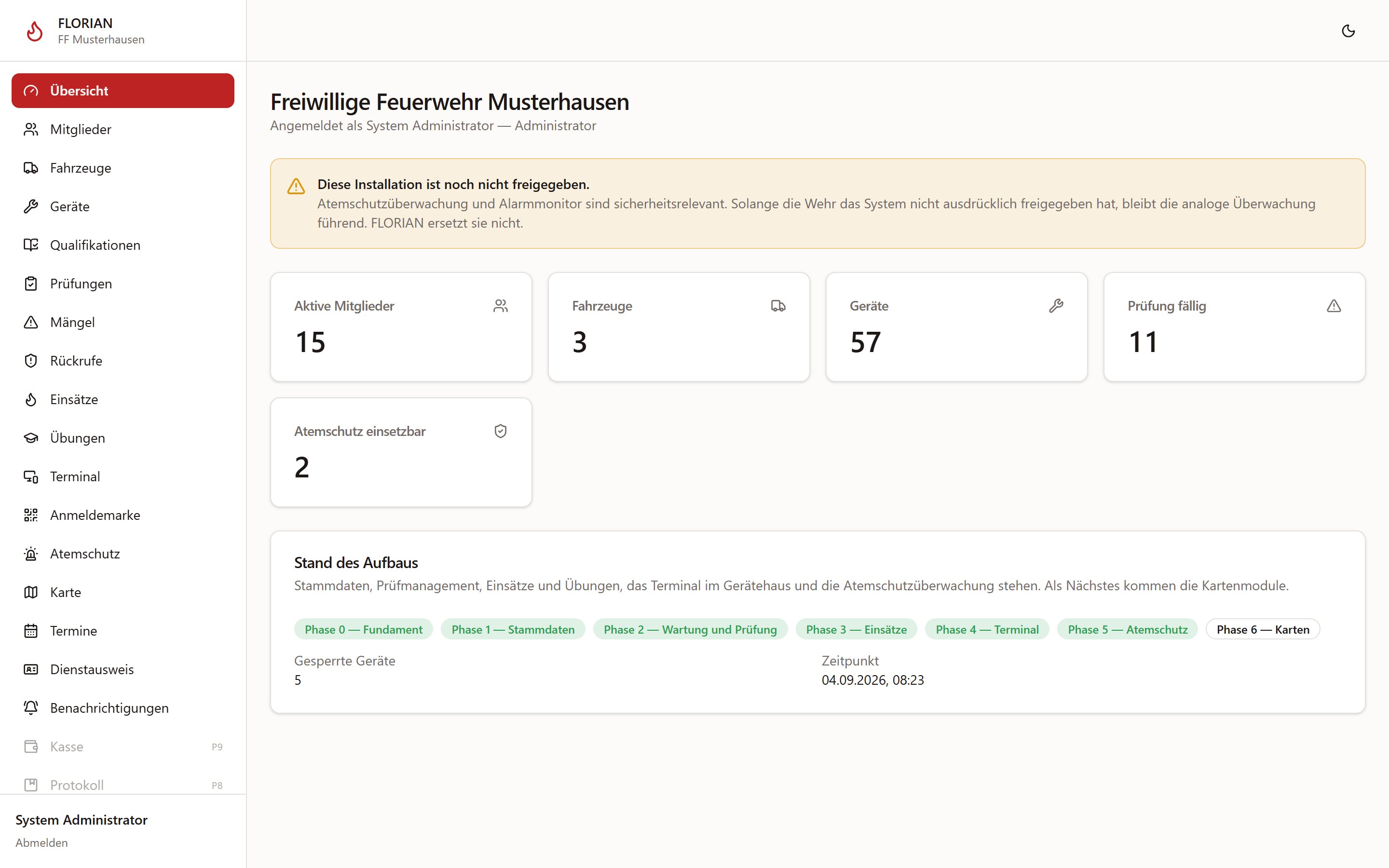Toggle dark mode with the moon icon

click(x=1348, y=31)
